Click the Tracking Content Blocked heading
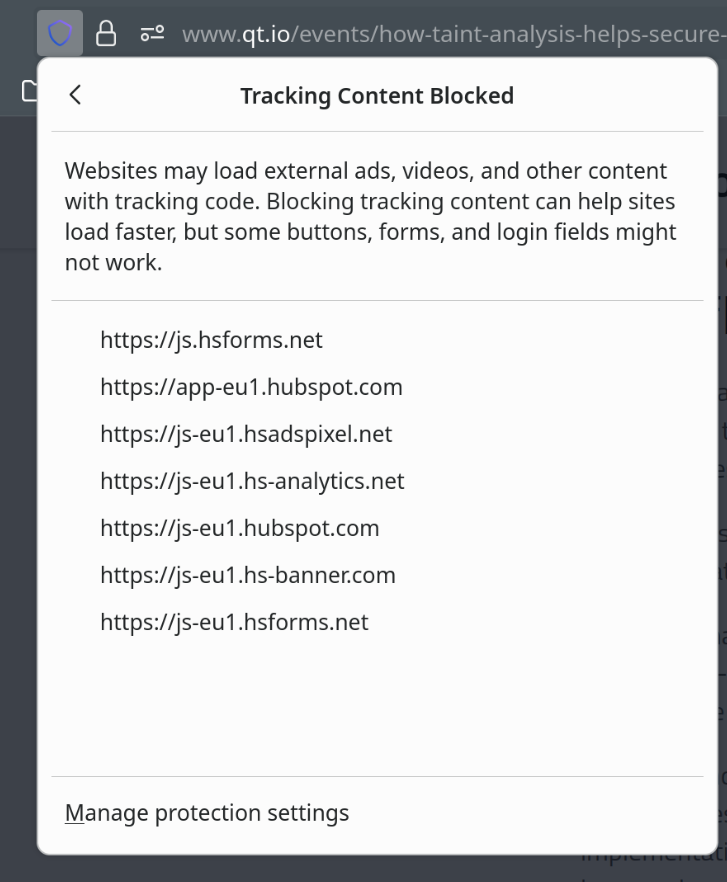Screen dimensions: 727x882 376,96
